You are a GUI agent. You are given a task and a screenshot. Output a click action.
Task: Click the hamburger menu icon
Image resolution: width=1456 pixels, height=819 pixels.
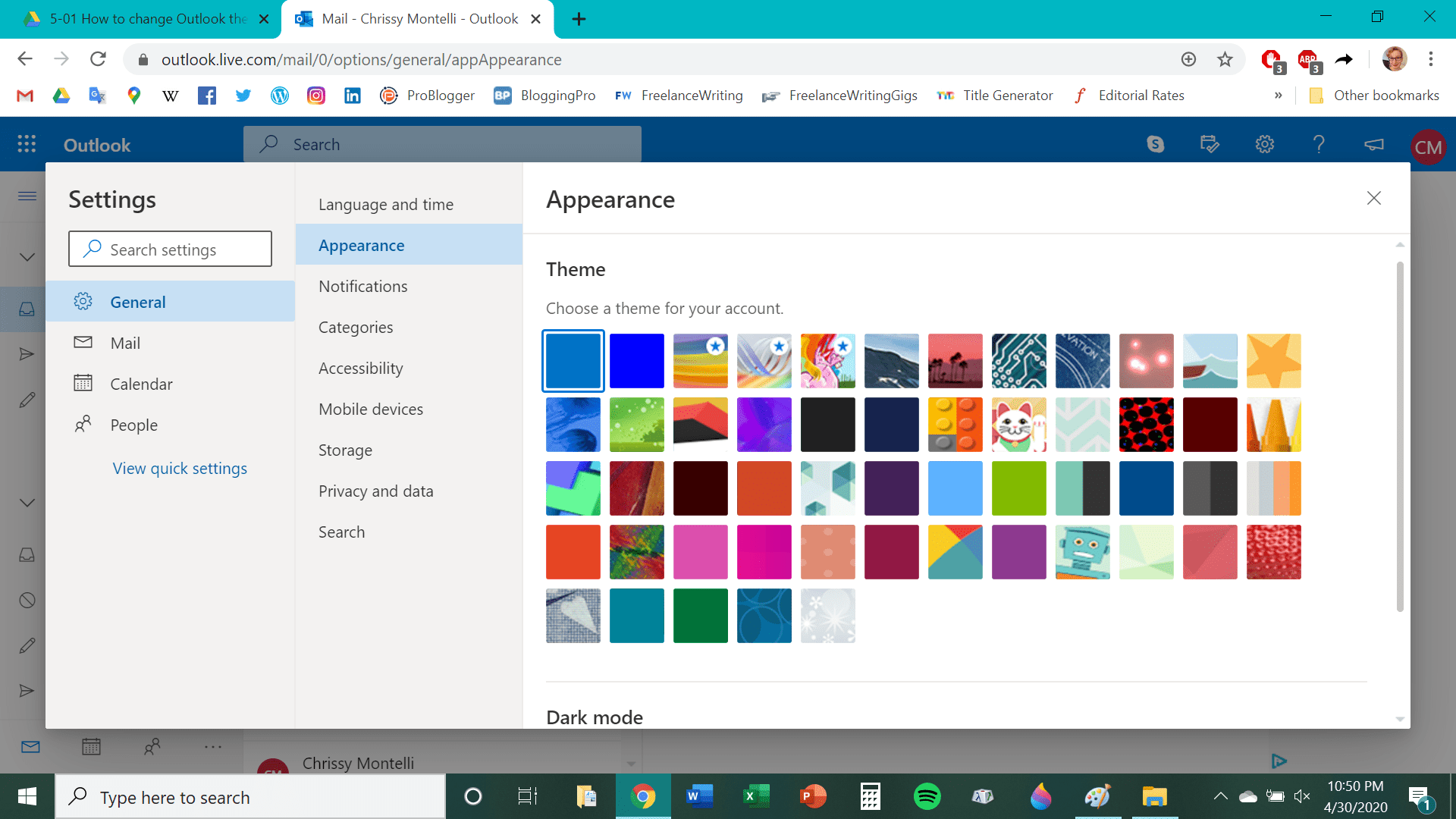click(26, 196)
